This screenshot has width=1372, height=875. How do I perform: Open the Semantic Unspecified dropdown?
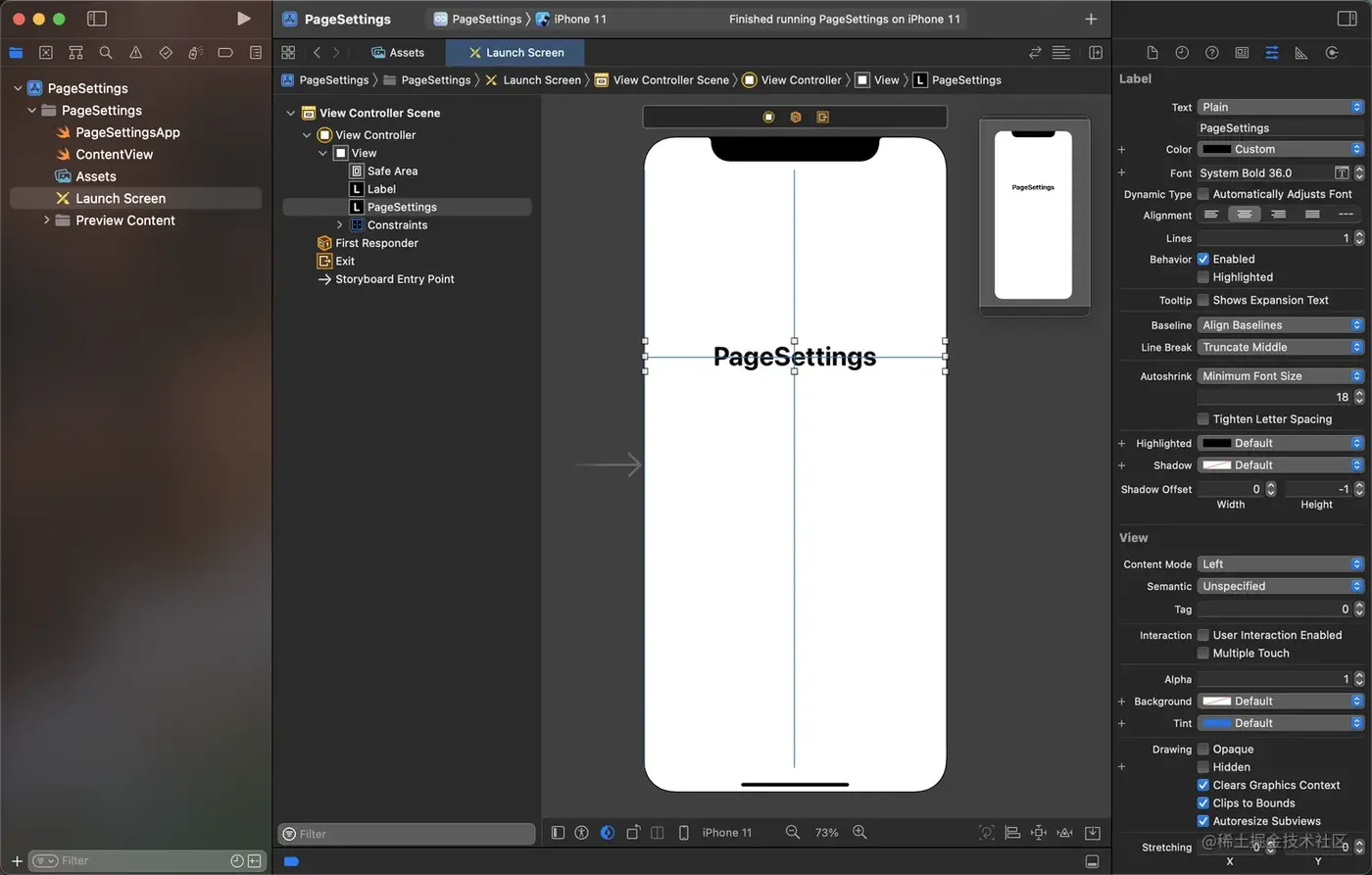pyautogui.click(x=1281, y=586)
